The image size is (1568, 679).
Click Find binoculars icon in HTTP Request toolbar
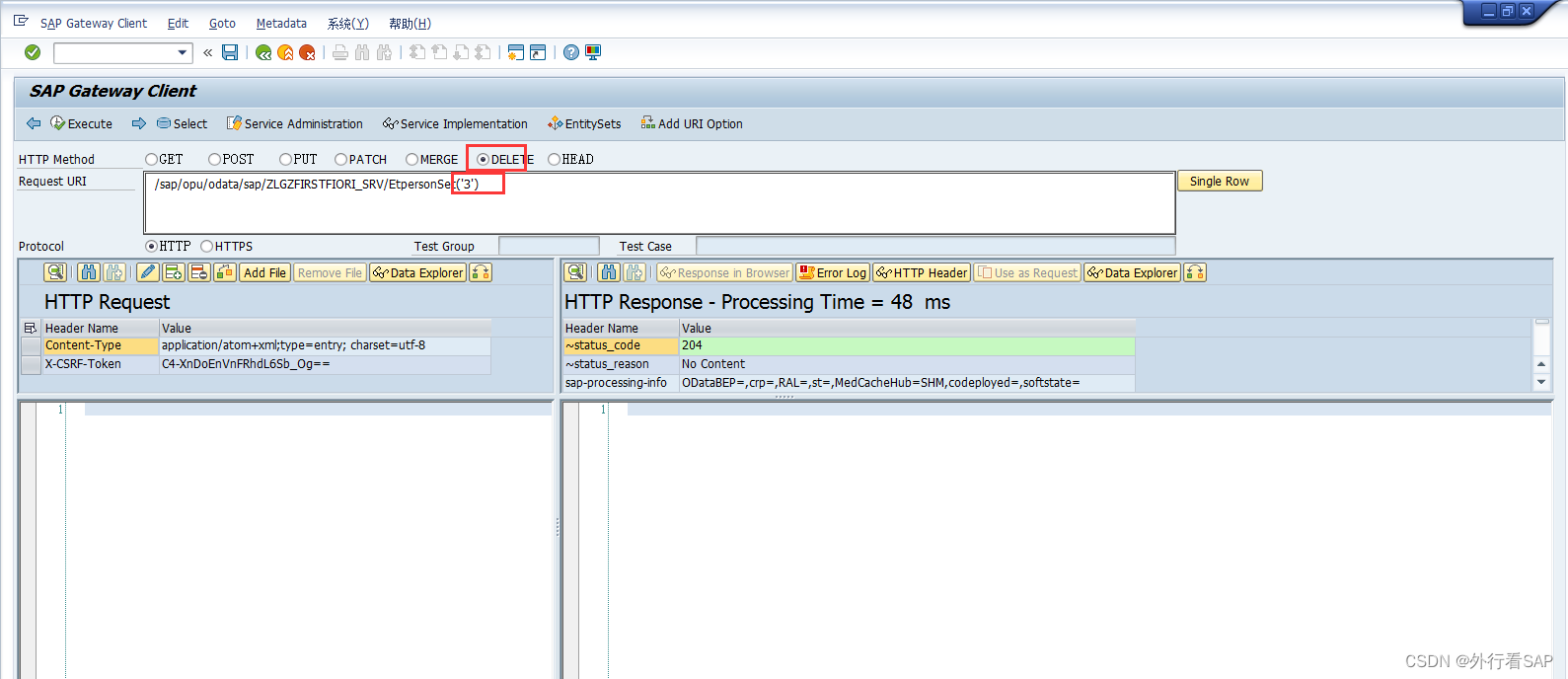tap(89, 272)
